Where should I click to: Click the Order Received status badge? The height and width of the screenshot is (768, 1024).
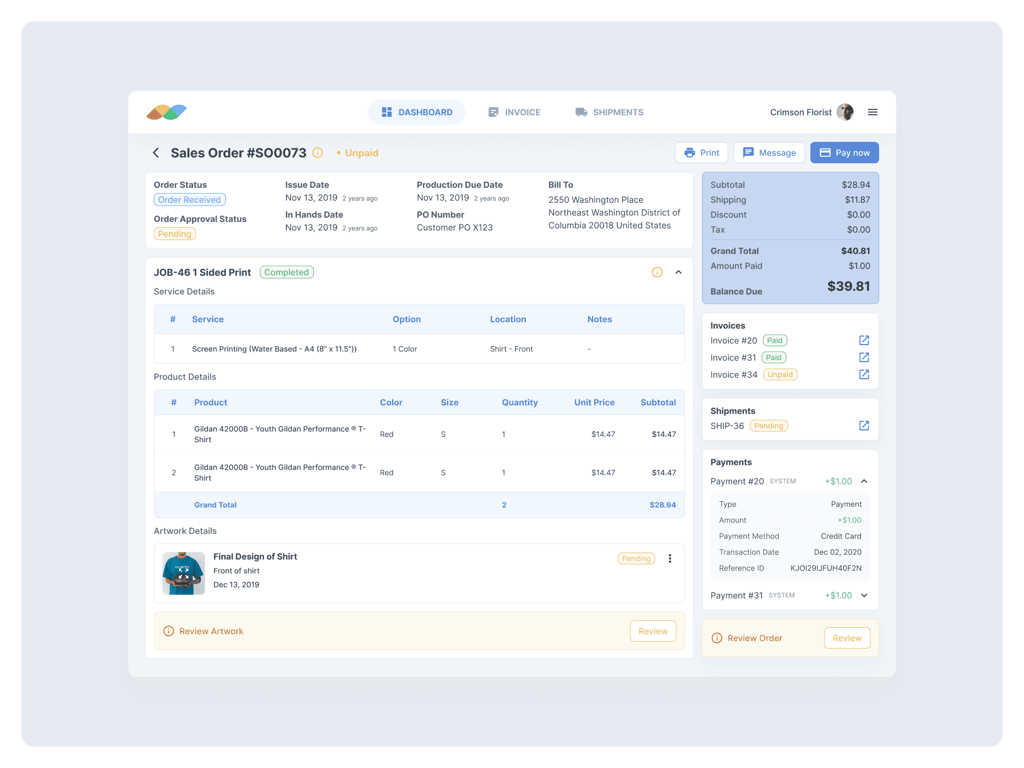[189, 200]
